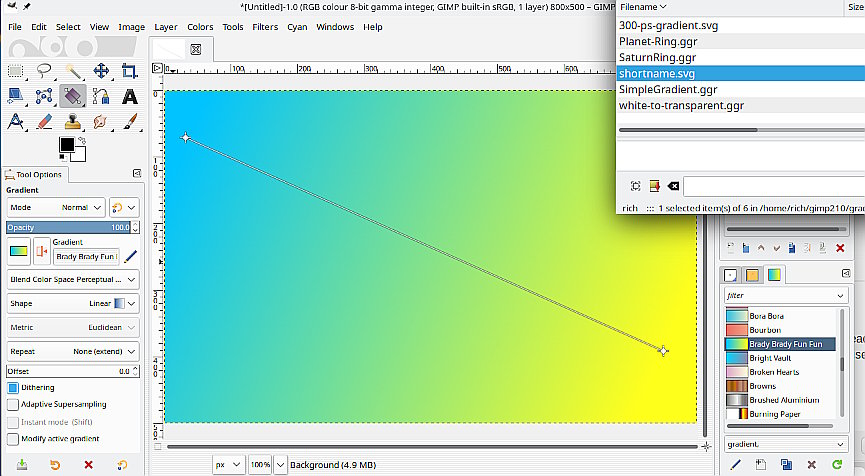
Task: Open gradient tag dropdown below gradient list
Action: click(786, 444)
